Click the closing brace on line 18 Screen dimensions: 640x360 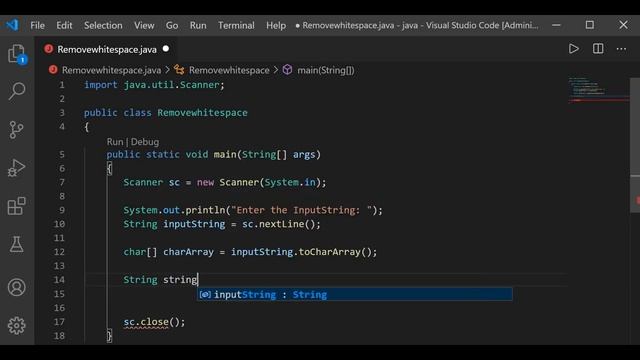109,336
